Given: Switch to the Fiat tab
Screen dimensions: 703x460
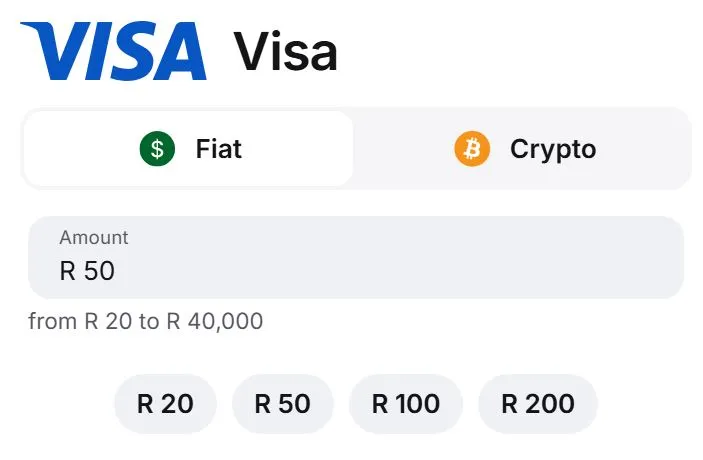Looking at the screenshot, I should click(188, 149).
